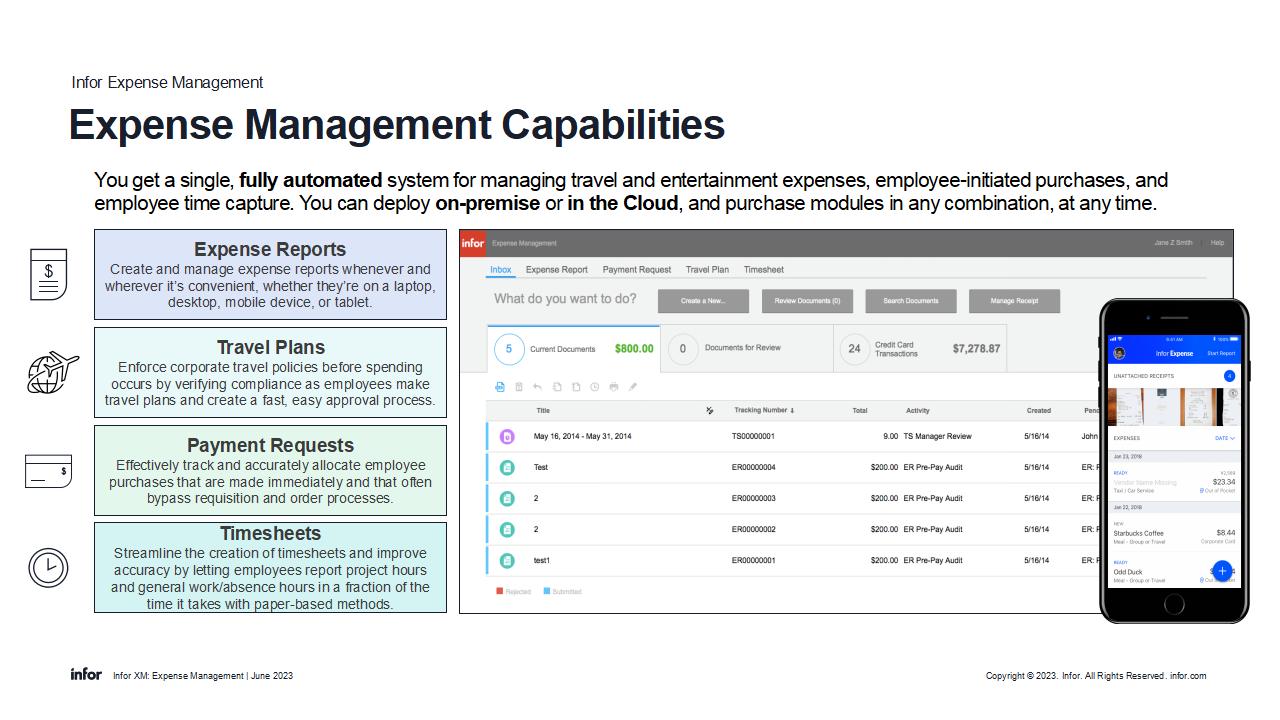Click the red Rejected legend swatch
1280x720 pixels.
click(x=500, y=591)
